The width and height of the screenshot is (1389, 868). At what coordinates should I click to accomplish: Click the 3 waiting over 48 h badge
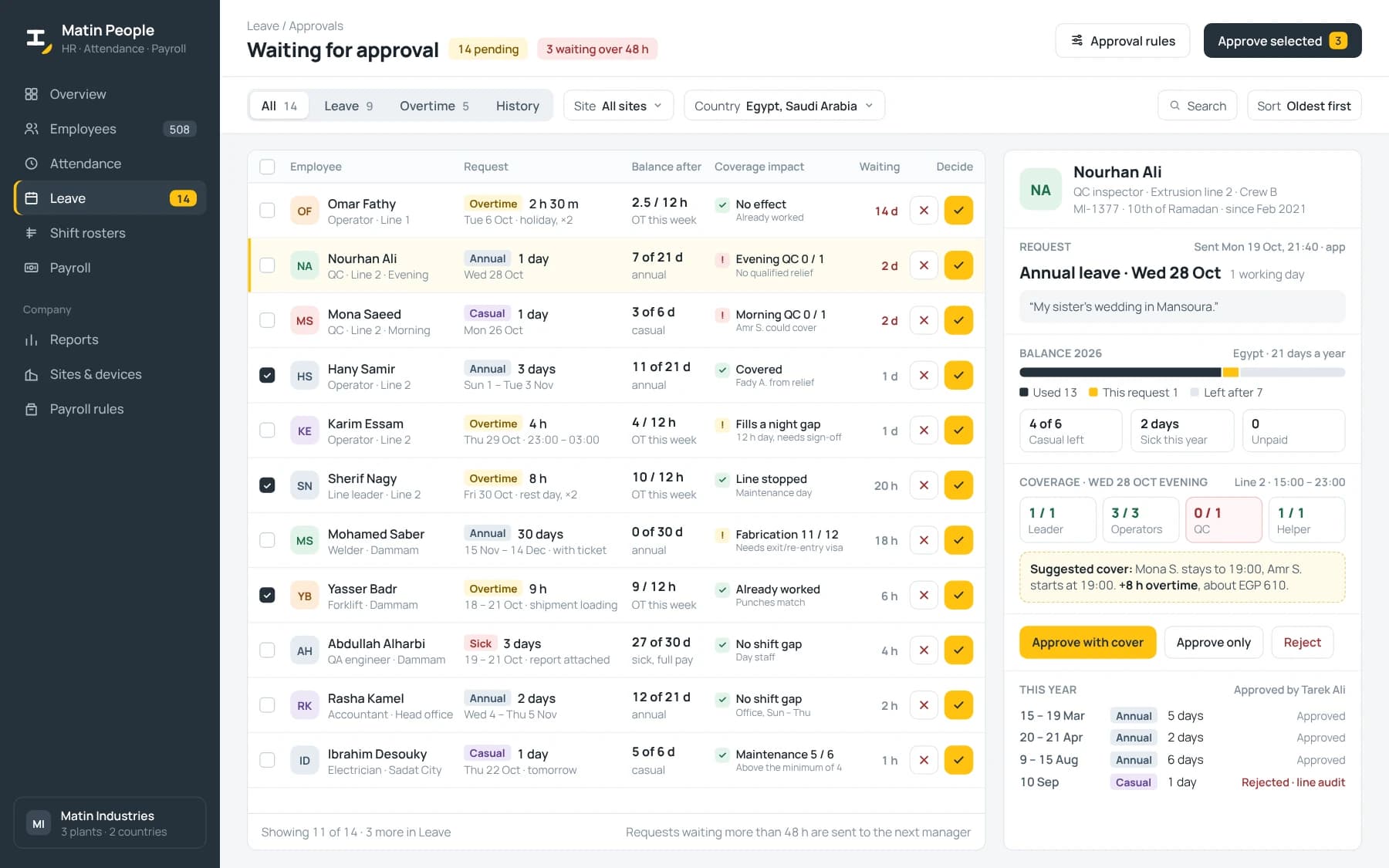click(597, 49)
